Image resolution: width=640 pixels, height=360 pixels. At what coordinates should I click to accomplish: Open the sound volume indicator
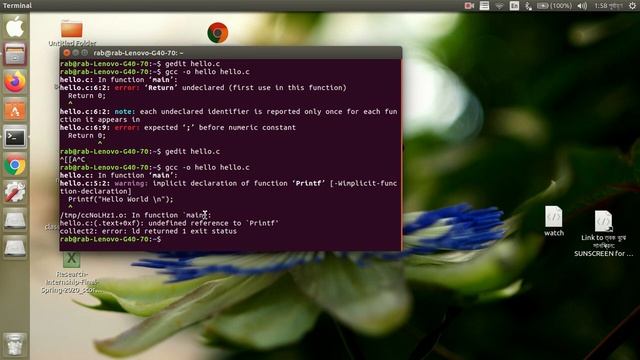(x=582, y=6)
